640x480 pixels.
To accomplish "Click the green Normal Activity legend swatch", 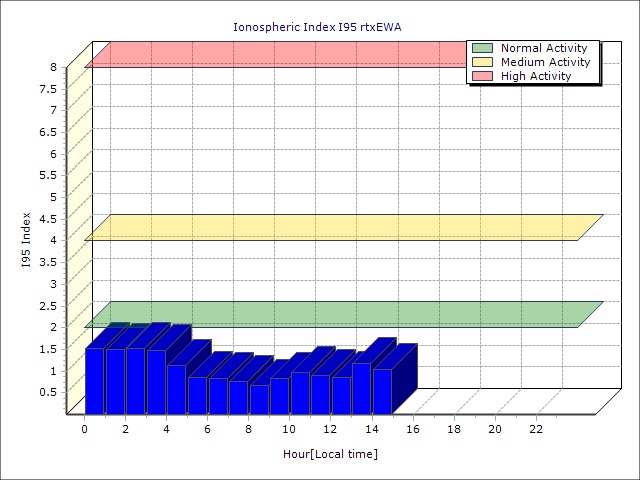I will click(482, 48).
